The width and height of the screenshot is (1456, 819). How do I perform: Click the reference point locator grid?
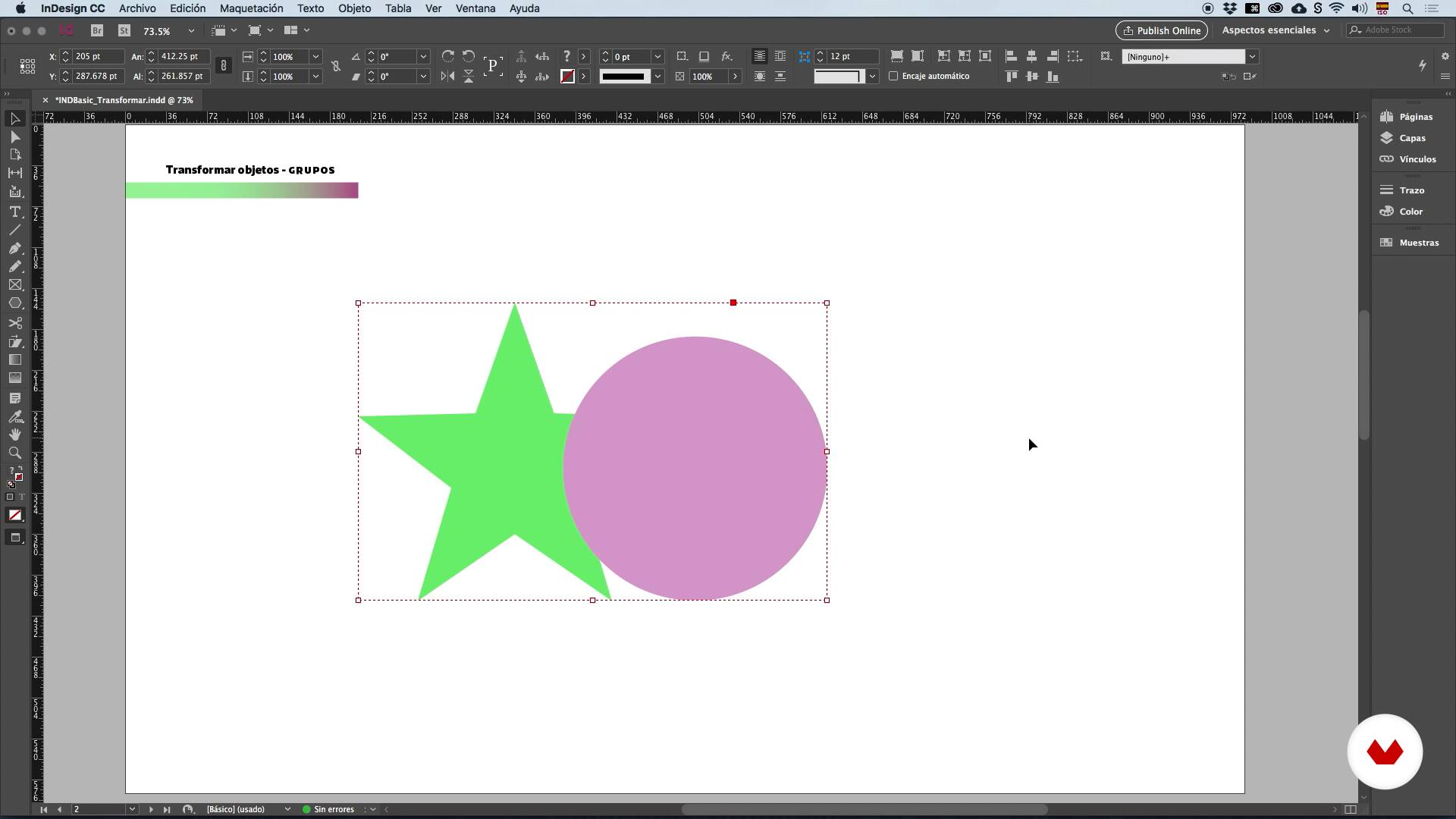click(x=27, y=67)
